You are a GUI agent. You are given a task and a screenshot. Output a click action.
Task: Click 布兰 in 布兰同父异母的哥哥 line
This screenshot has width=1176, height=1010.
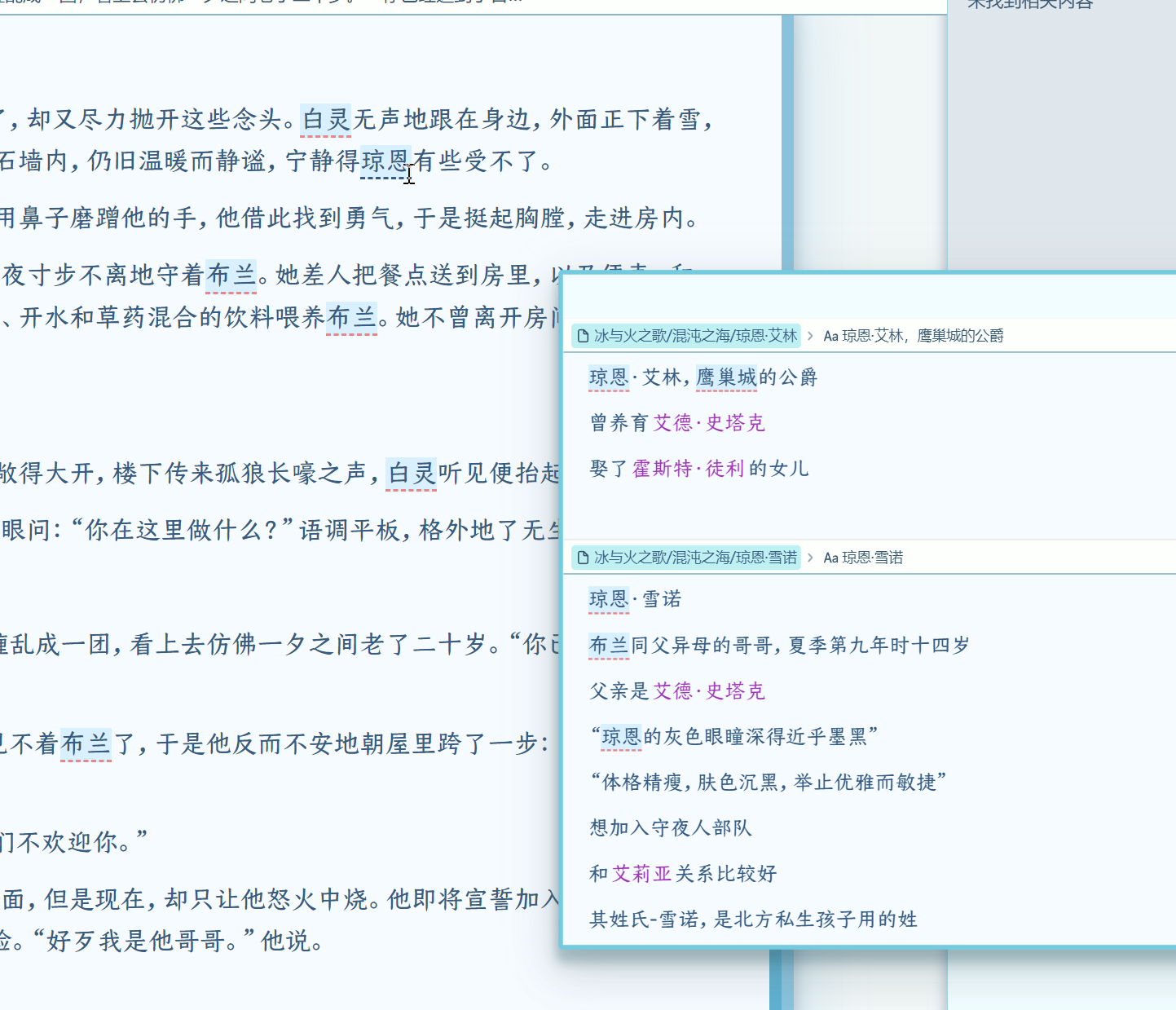point(609,646)
